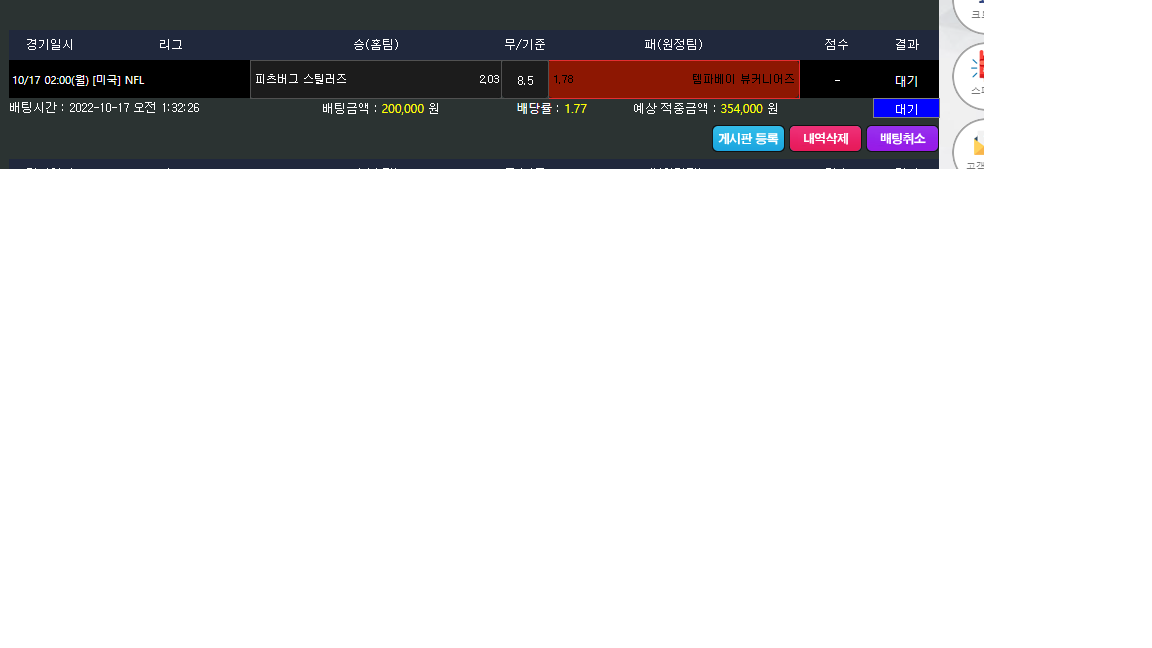Click the 354,000 expected payout amount
1152x648 pixels.
pos(741,109)
